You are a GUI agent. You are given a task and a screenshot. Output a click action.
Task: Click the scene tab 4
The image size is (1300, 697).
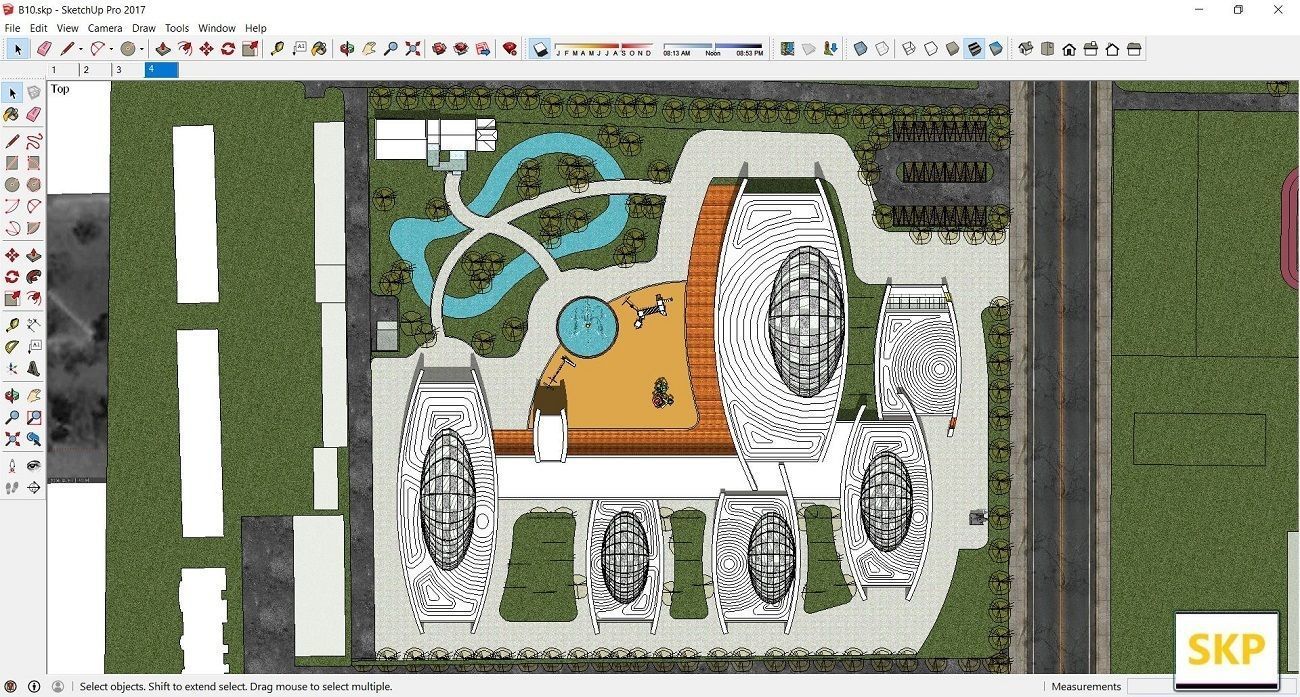click(162, 70)
